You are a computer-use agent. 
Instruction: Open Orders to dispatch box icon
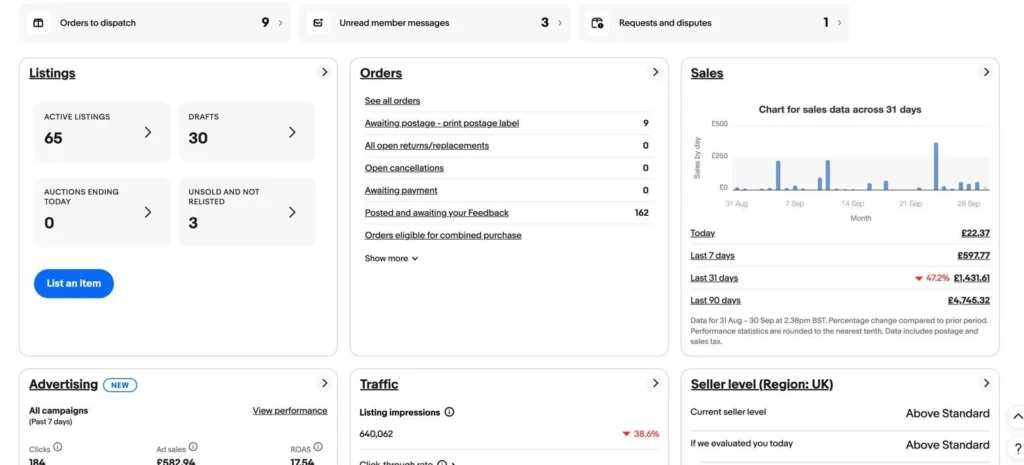coord(39,23)
